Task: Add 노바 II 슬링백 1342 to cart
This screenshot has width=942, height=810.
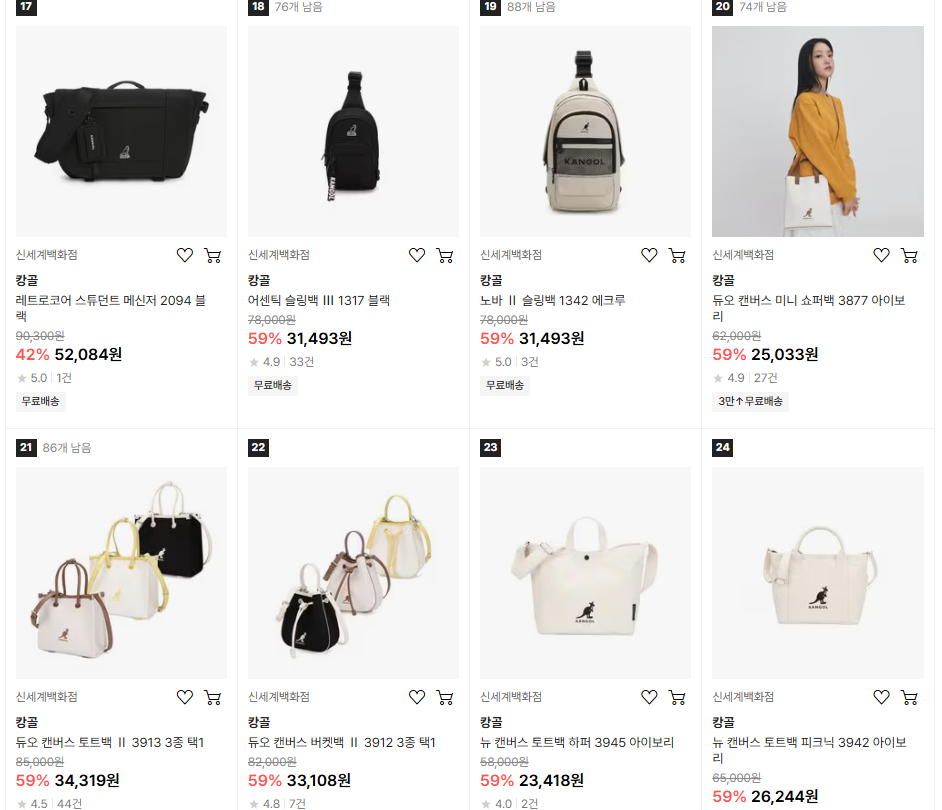Action: (677, 255)
